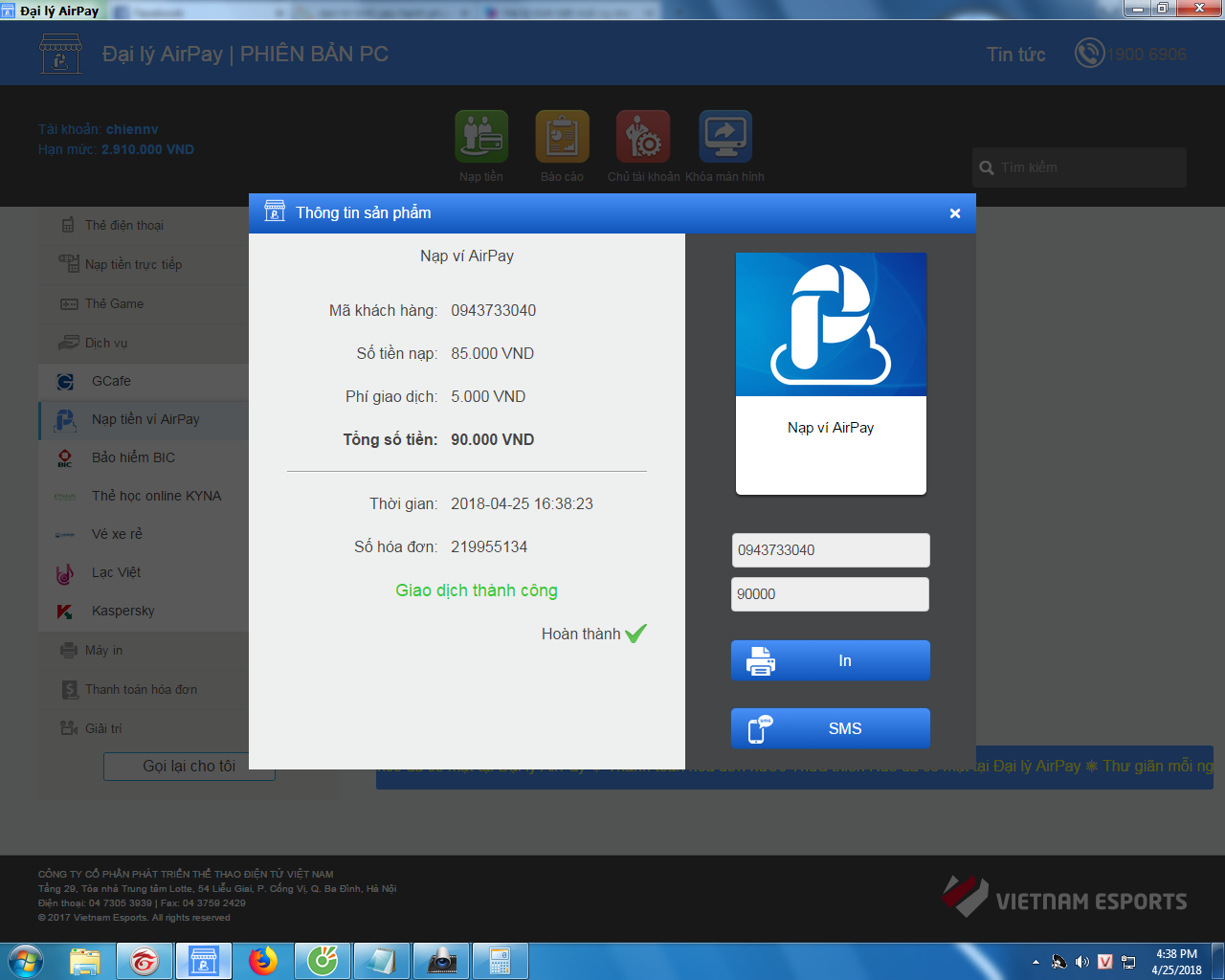
Task: Click the AirPay store logo in header
Action: pos(60,54)
